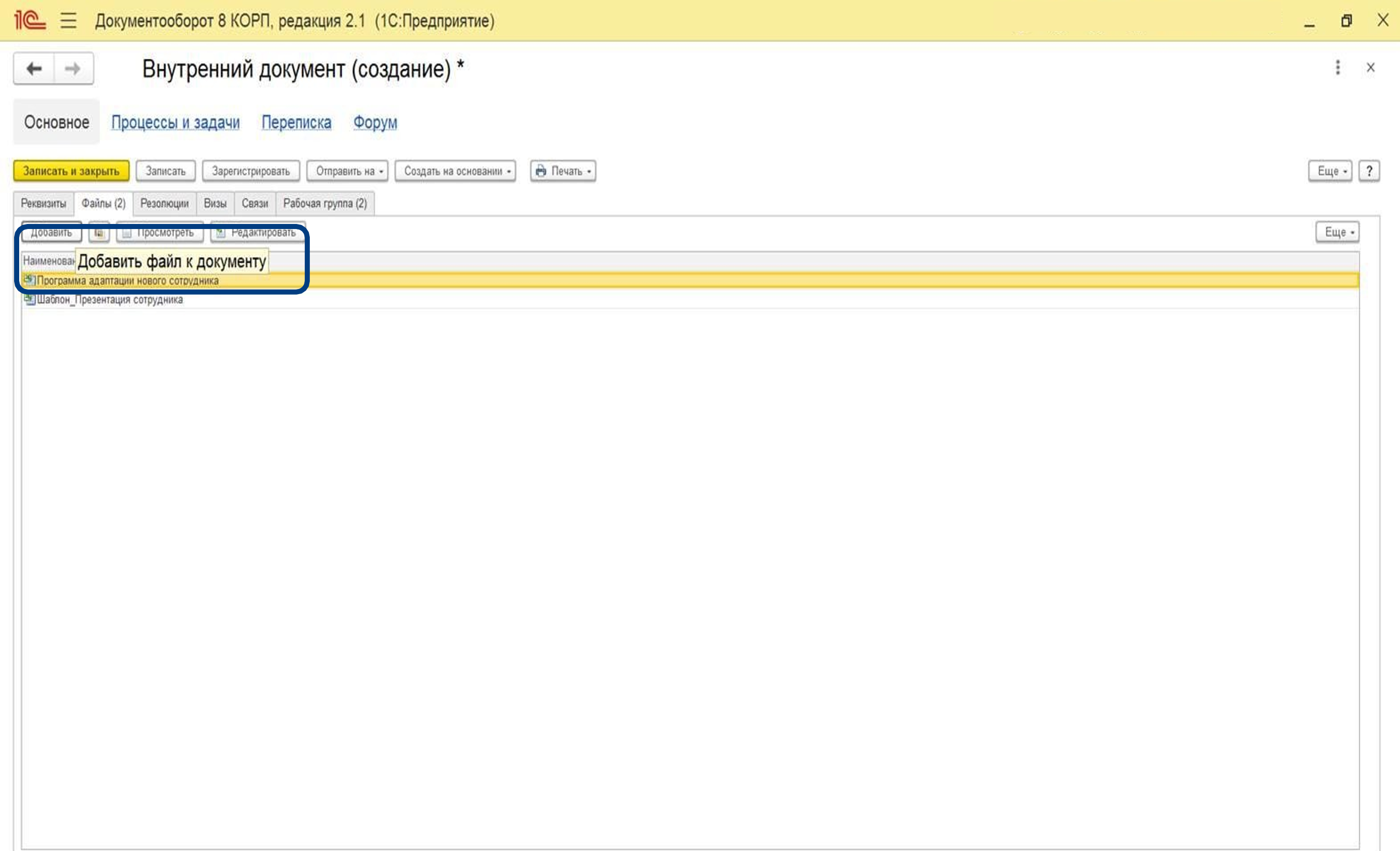Image resolution: width=1400 pixels, height=851 pixels.
Task: Click the Добавить file button
Action: click(51, 233)
